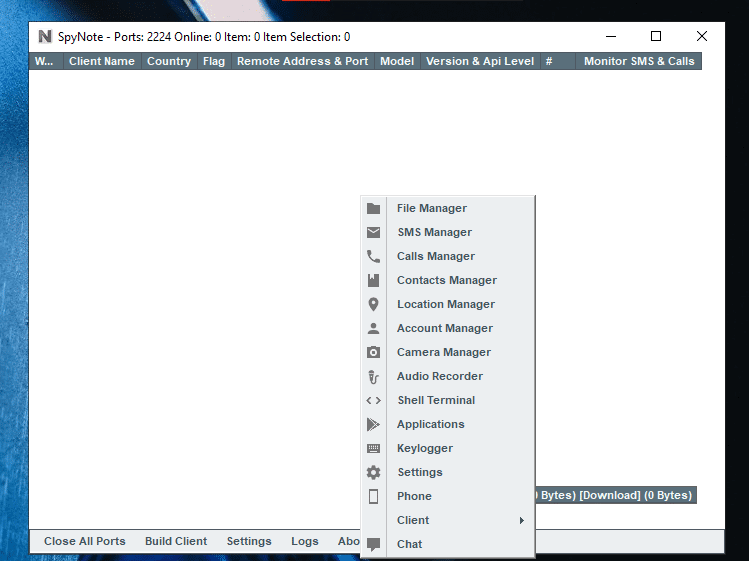Click the Contacts Manager book icon

pos(374,280)
